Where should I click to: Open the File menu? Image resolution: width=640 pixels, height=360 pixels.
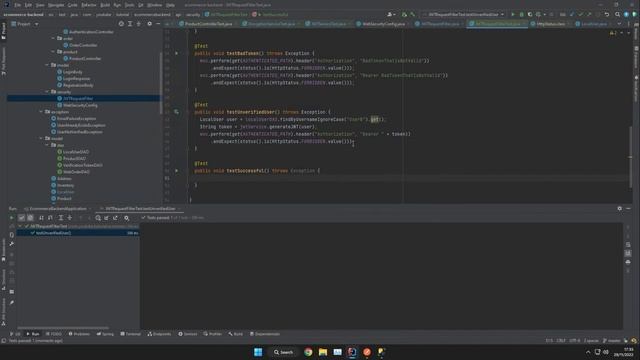click(x=18, y=5)
